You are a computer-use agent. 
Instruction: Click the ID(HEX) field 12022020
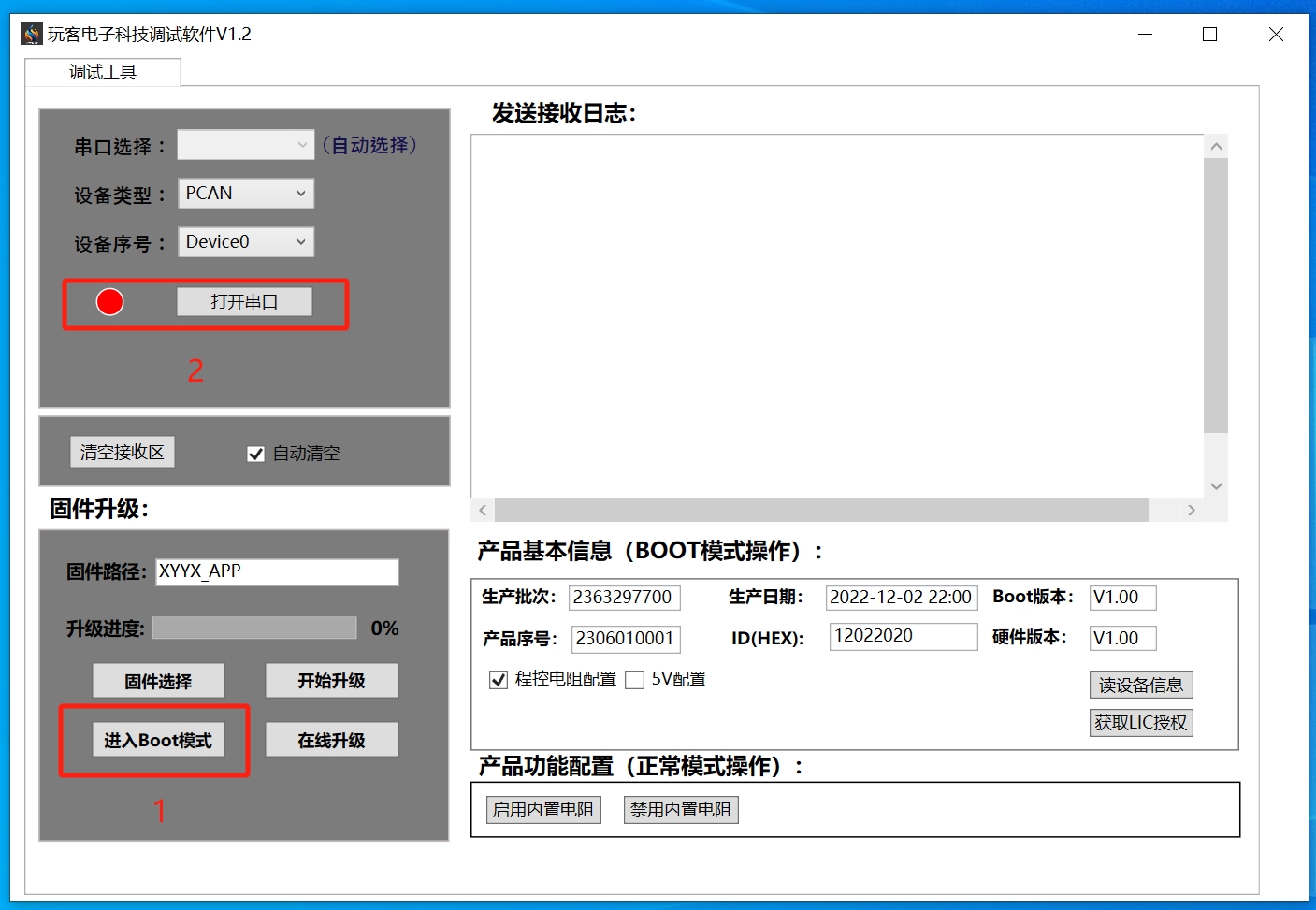pyautogui.click(x=904, y=637)
